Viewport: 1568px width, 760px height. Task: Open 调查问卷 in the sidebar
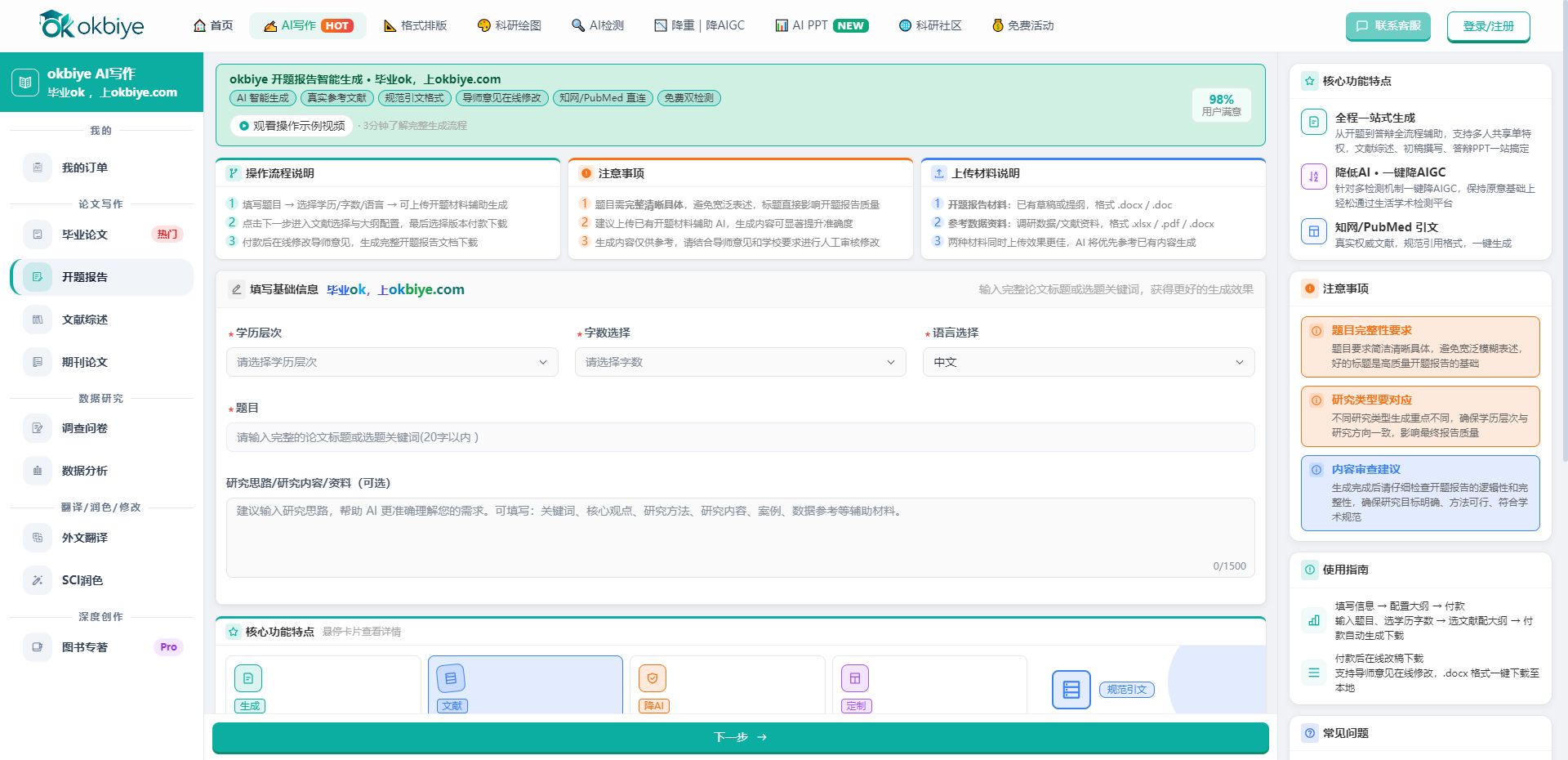[x=102, y=428]
